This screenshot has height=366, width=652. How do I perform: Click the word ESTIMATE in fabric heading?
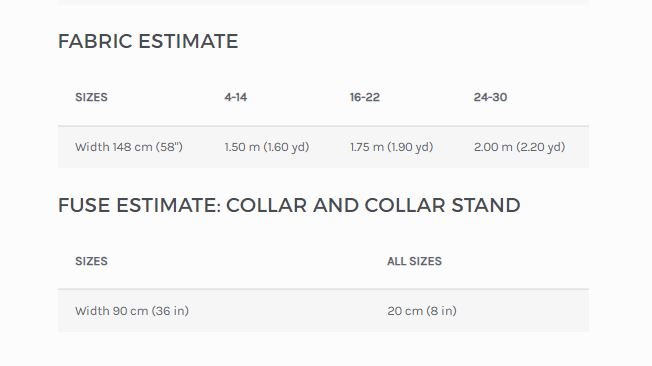[188, 41]
